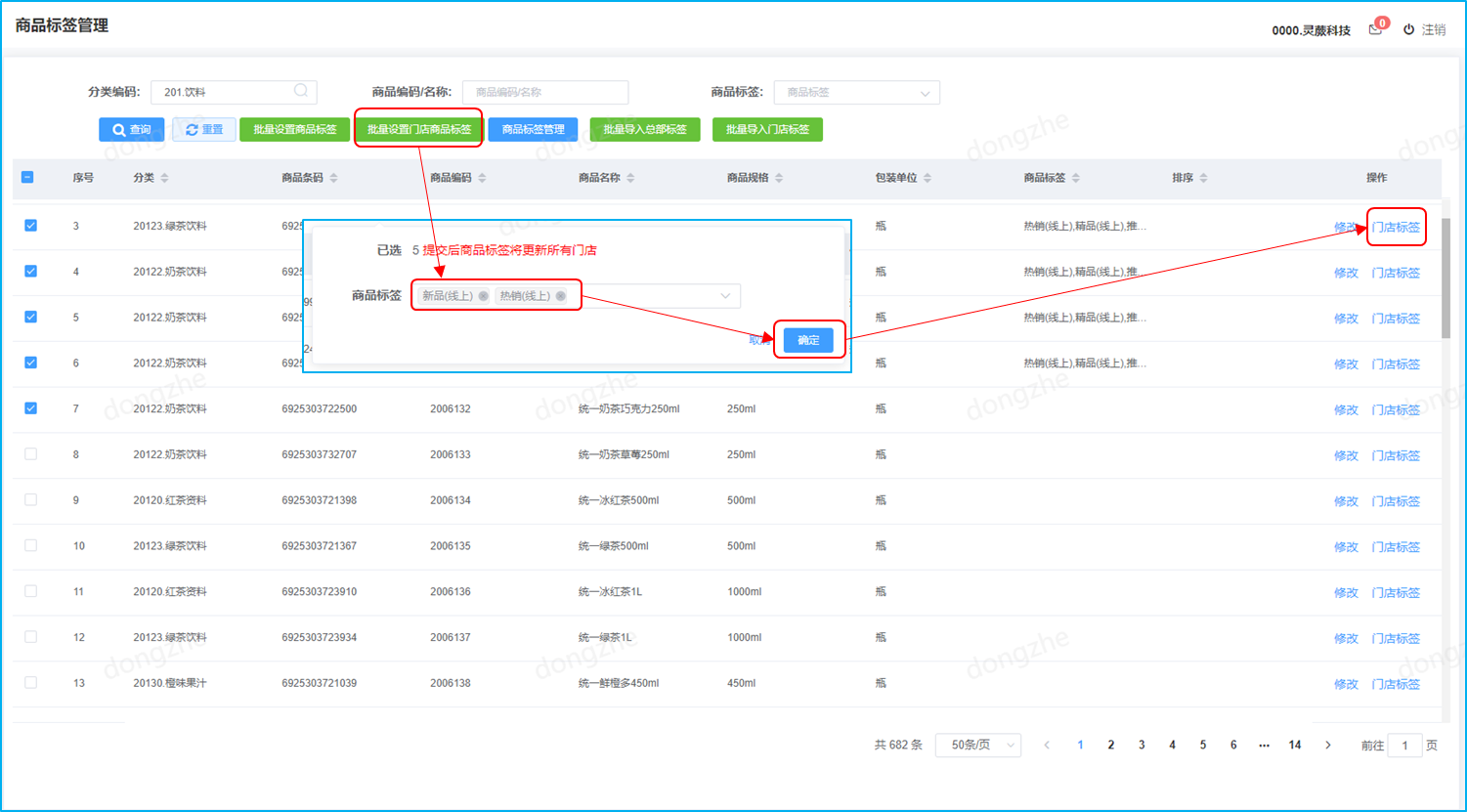Toggle the select-all header checkbox
Image resolution: width=1467 pixels, height=812 pixels.
[x=27, y=178]
